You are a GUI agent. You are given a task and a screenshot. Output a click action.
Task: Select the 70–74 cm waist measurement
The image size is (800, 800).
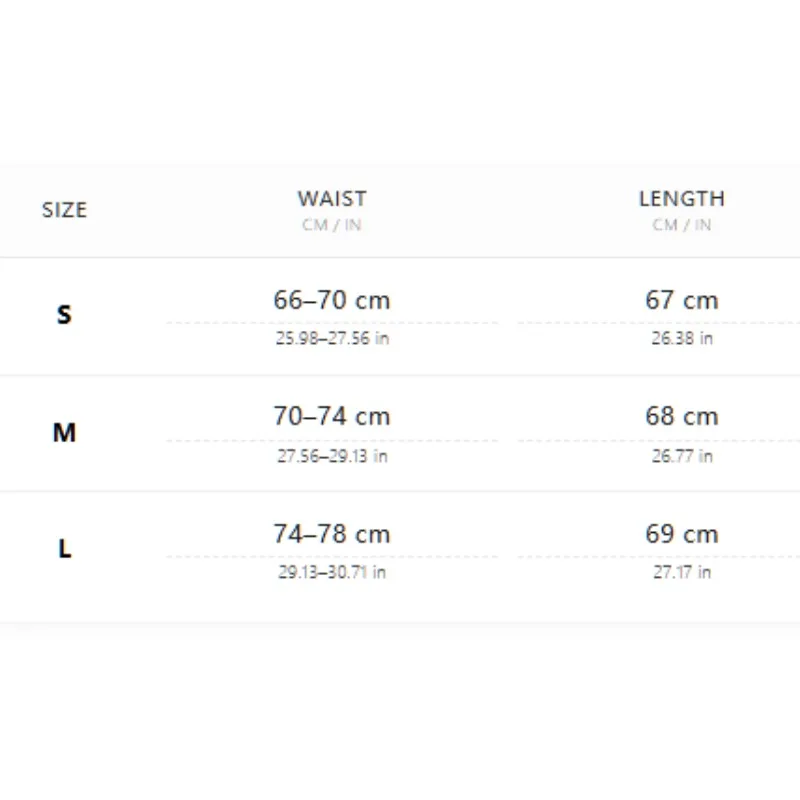(x=332, y=416)
